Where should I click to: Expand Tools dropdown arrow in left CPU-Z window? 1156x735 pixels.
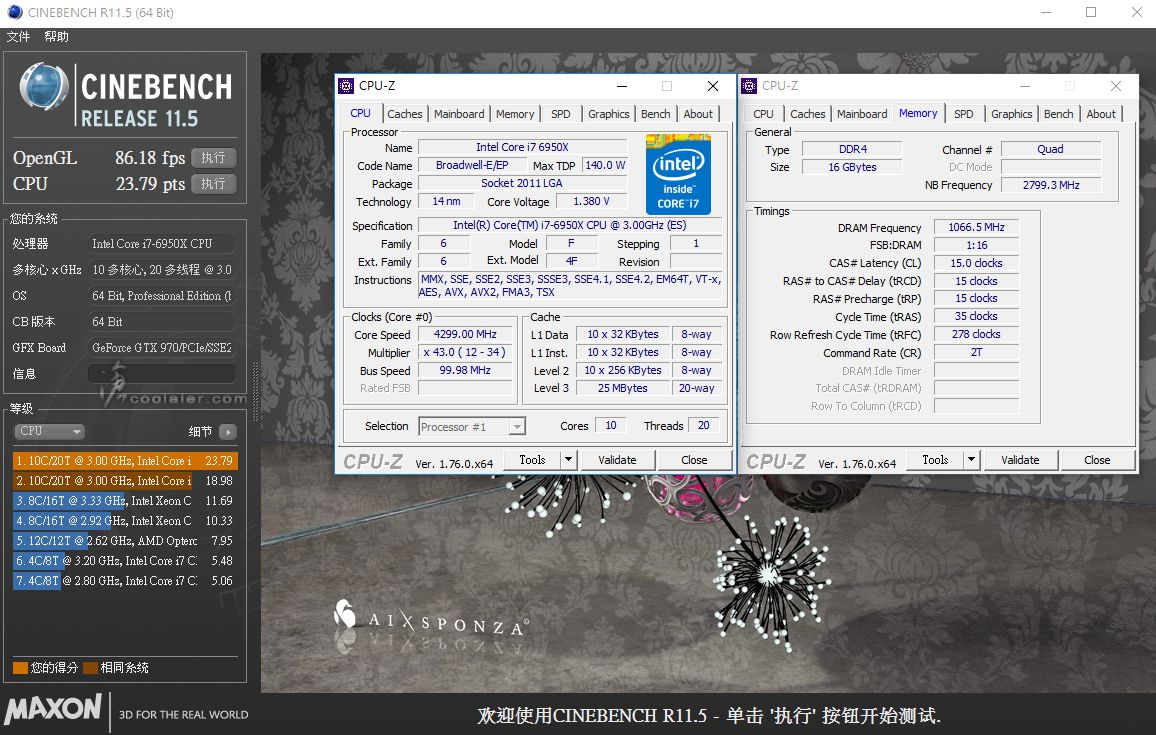(568, 460)
